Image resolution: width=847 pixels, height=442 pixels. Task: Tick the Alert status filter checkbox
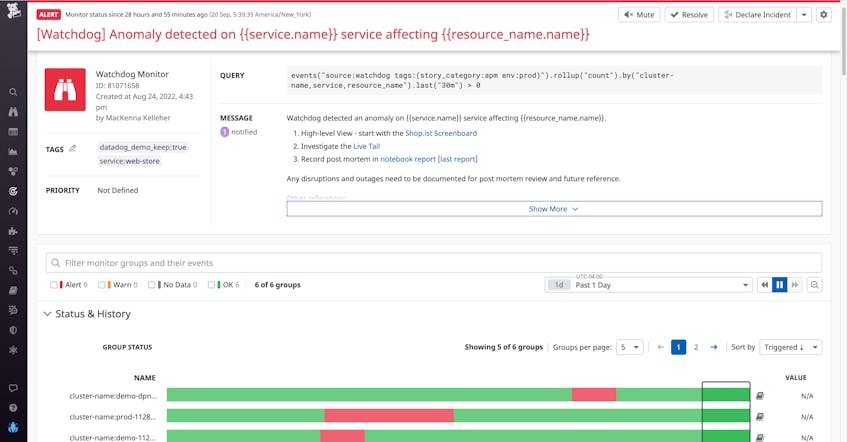click(53, 285)
